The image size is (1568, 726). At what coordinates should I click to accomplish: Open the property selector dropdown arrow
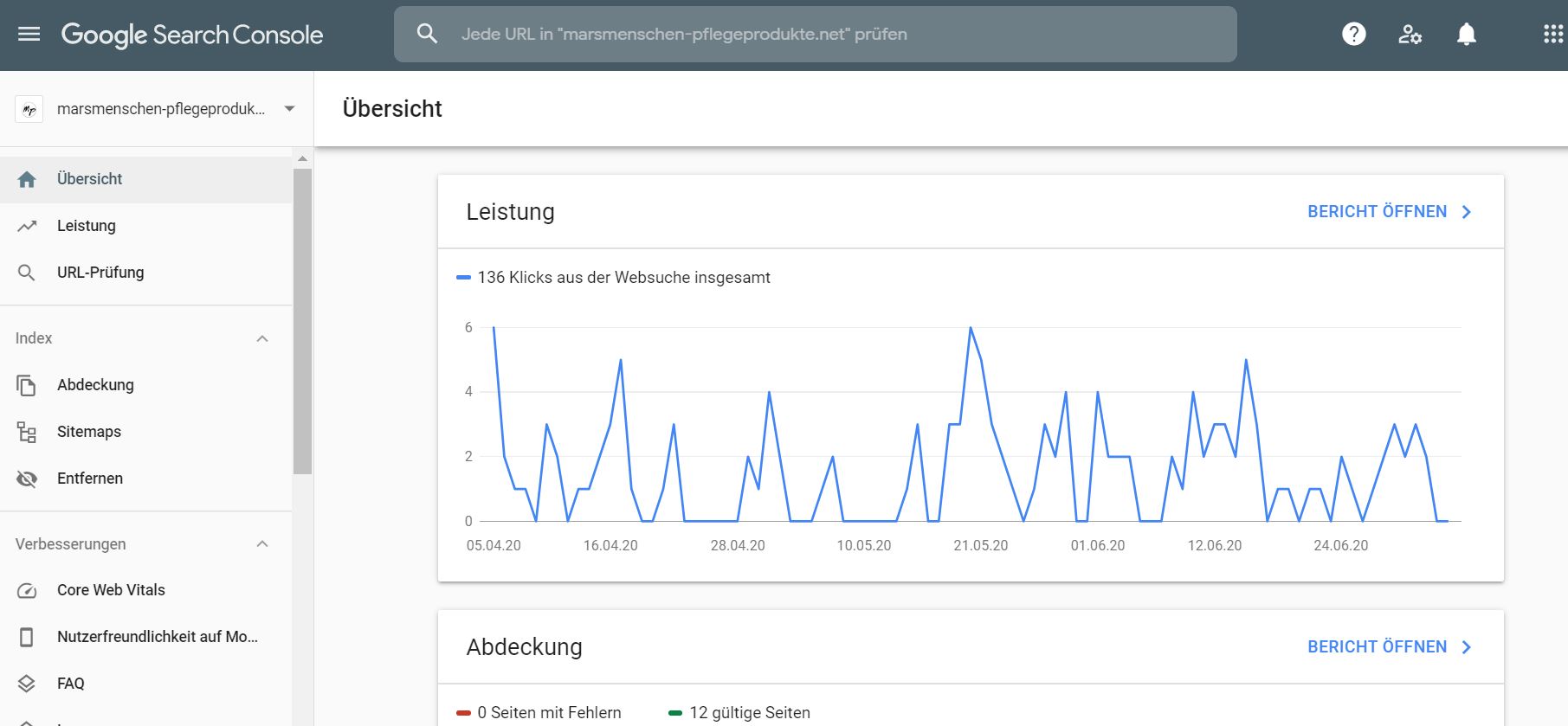(290, 109)
